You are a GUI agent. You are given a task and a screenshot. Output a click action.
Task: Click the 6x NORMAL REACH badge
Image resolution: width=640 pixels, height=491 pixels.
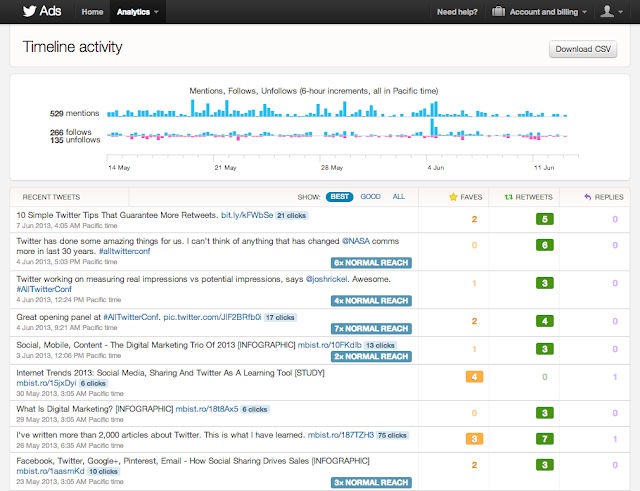pos(371,263)
